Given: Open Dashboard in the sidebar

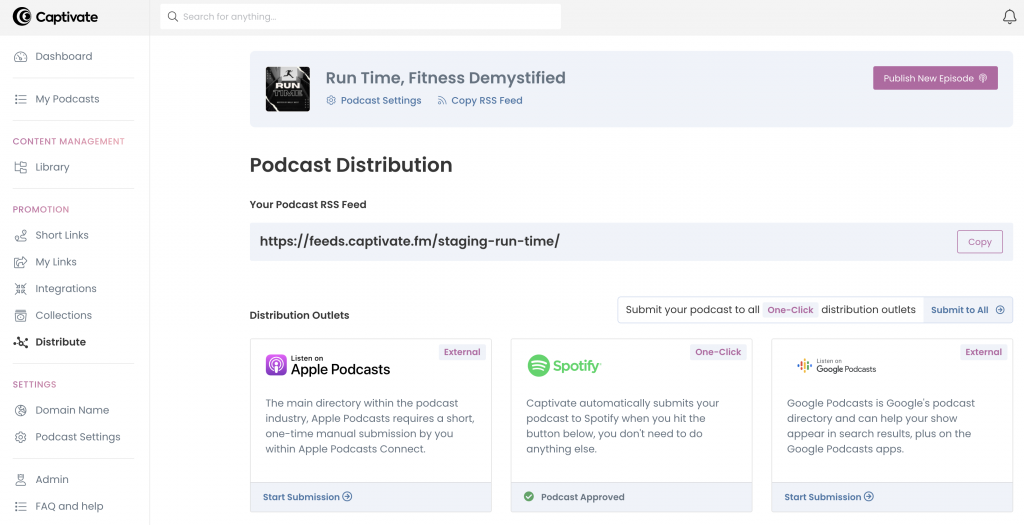Looking at the screenshot, I should pos(63,57).
